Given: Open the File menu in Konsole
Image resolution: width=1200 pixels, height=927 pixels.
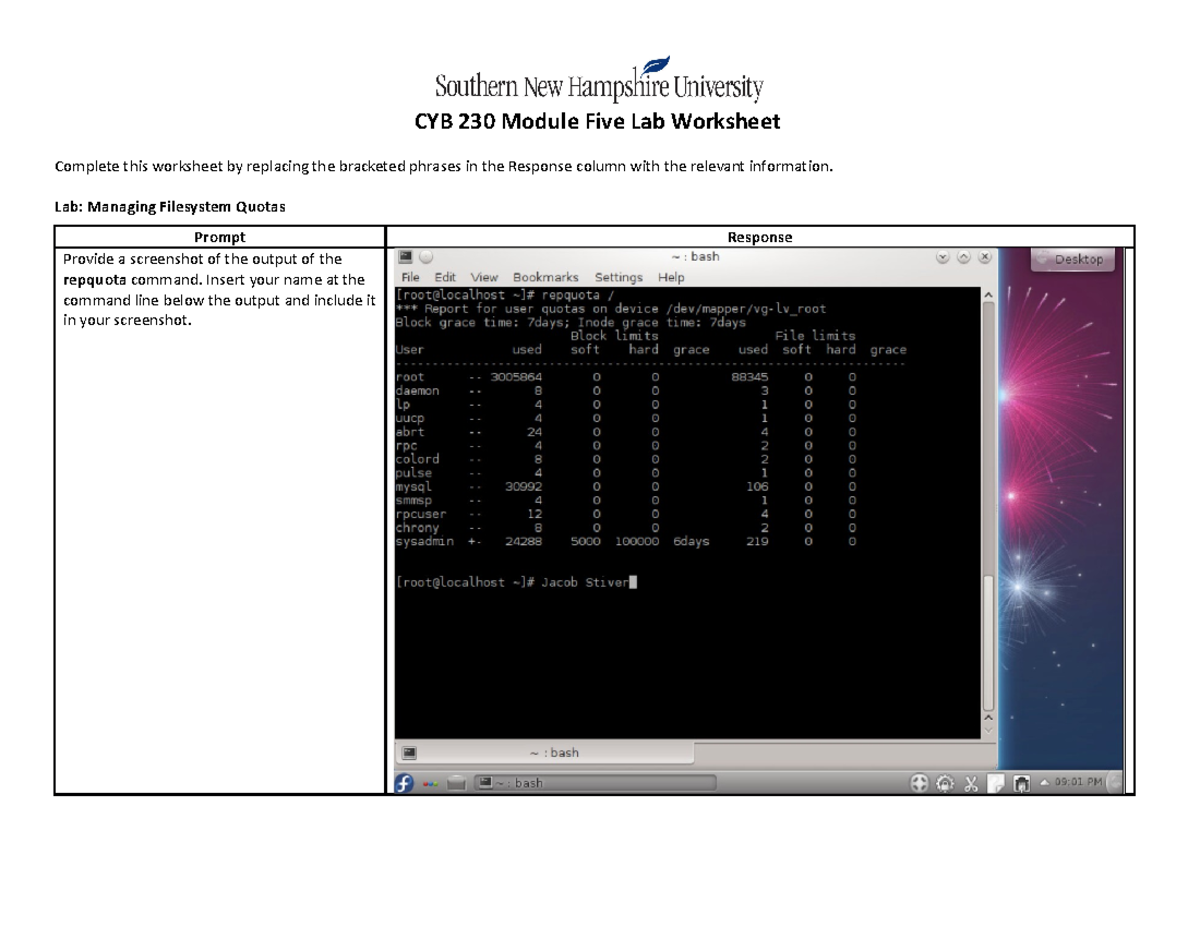Looking at the screenshot, I should [410, 277].
